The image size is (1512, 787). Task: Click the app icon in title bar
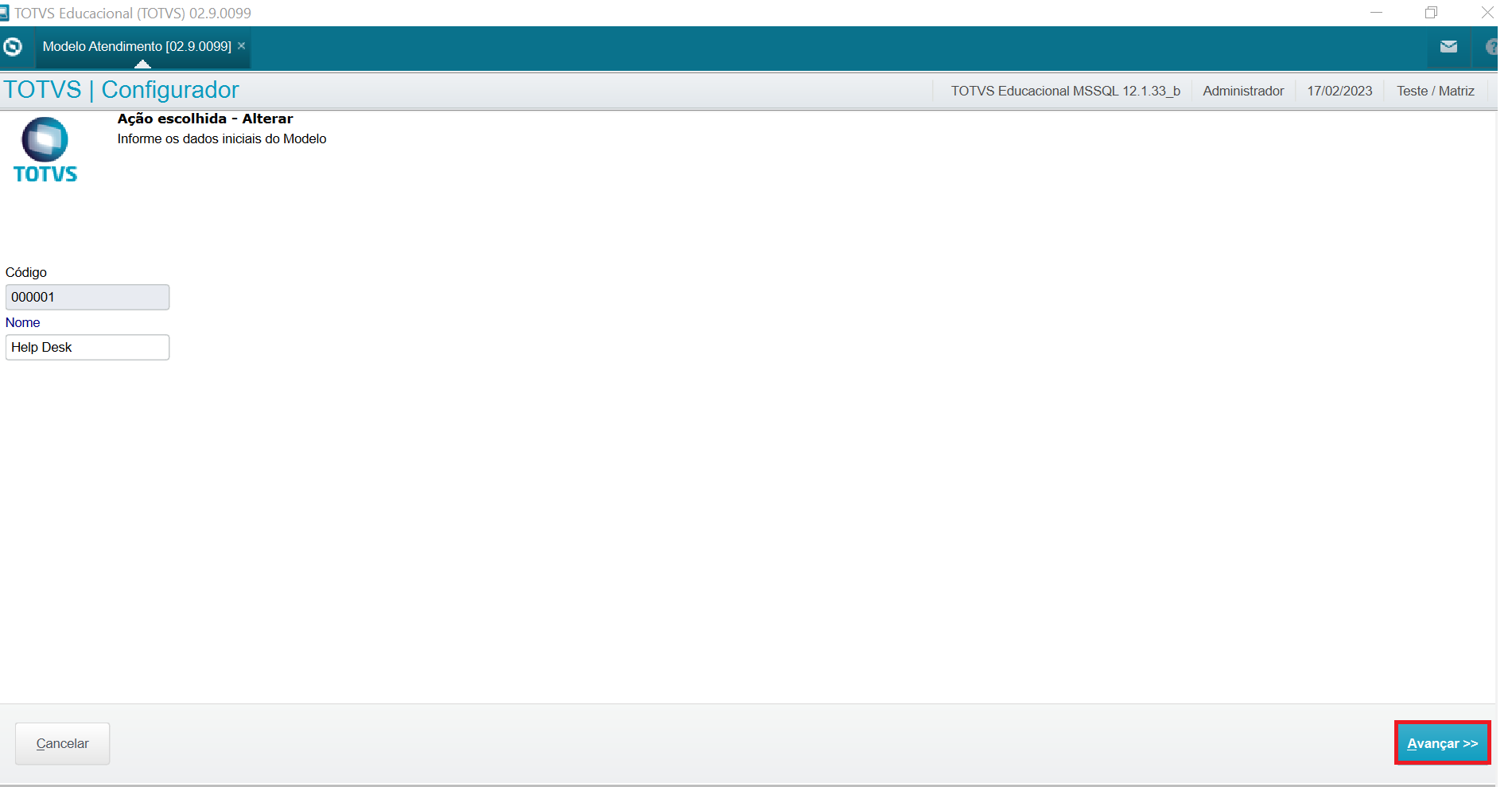pos(4,13)
